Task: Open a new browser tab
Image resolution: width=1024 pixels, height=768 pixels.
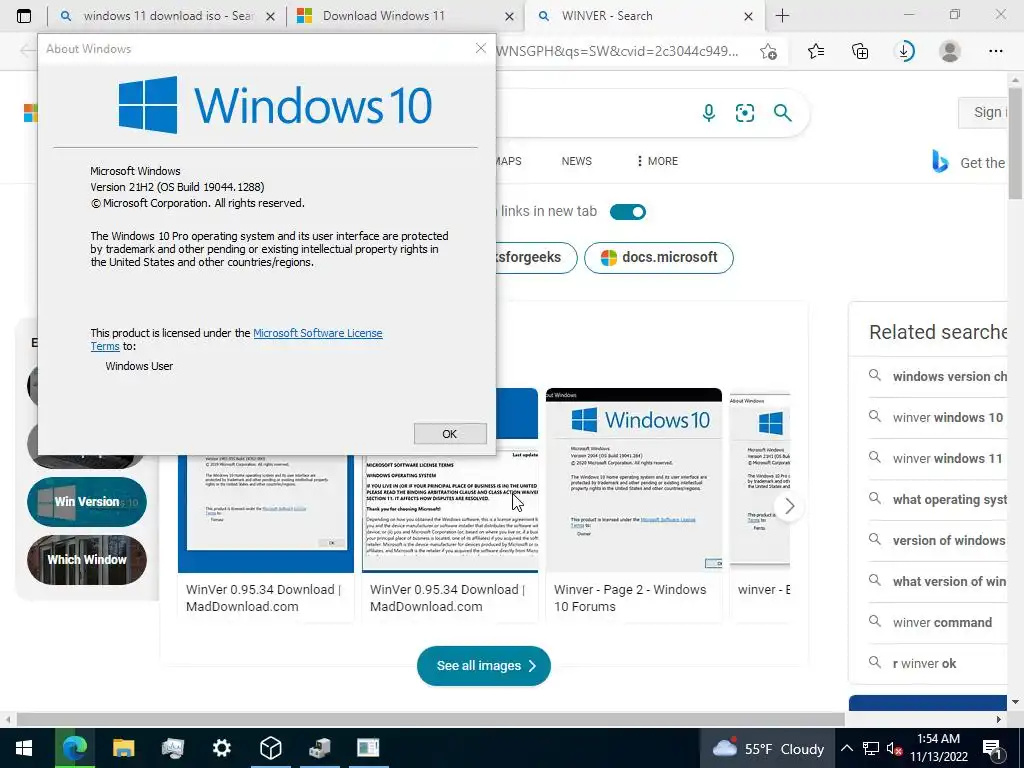Action: coord(782,16)
